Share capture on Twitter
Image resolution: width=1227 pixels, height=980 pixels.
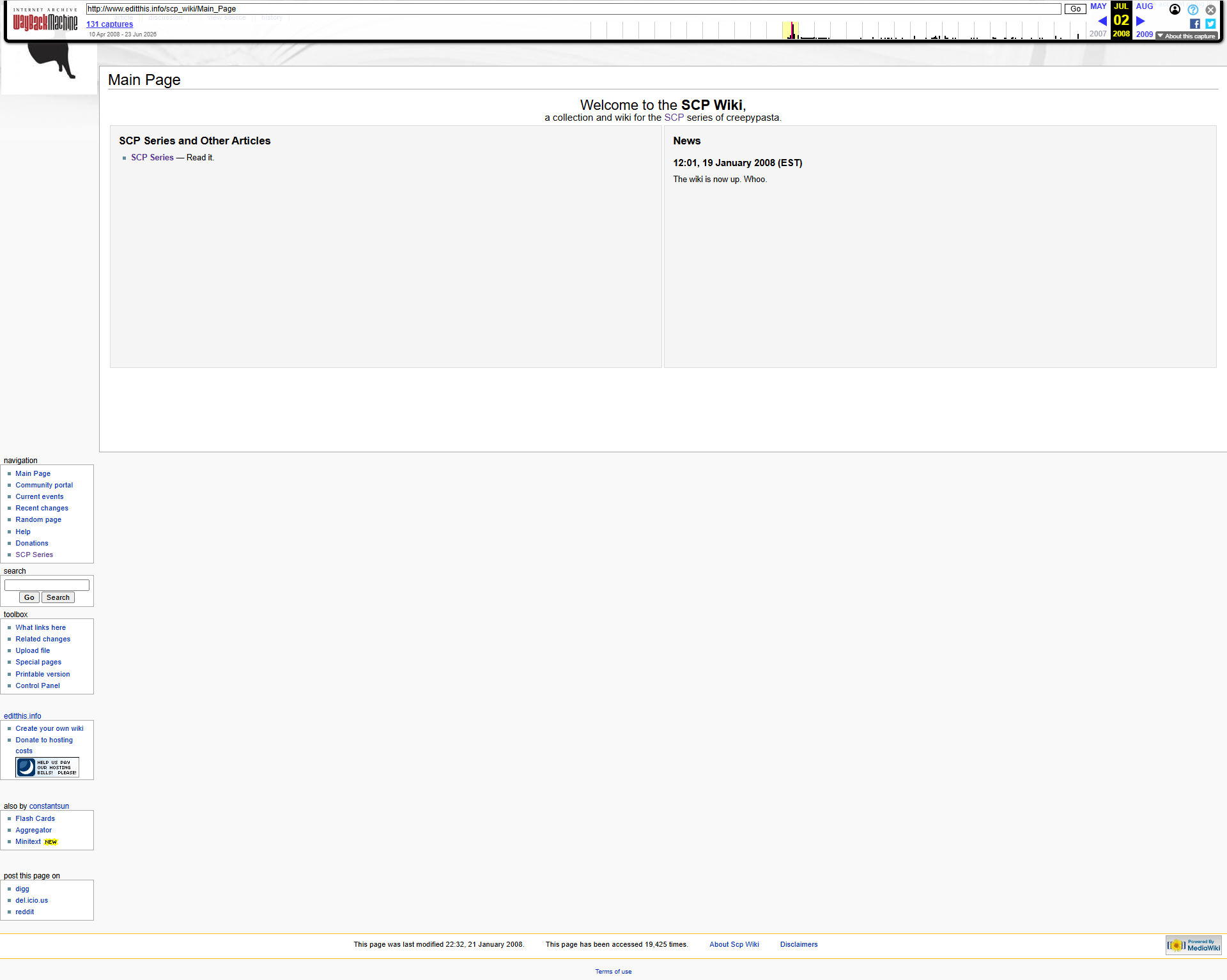pyautogui.click(x=1210, y=24)
